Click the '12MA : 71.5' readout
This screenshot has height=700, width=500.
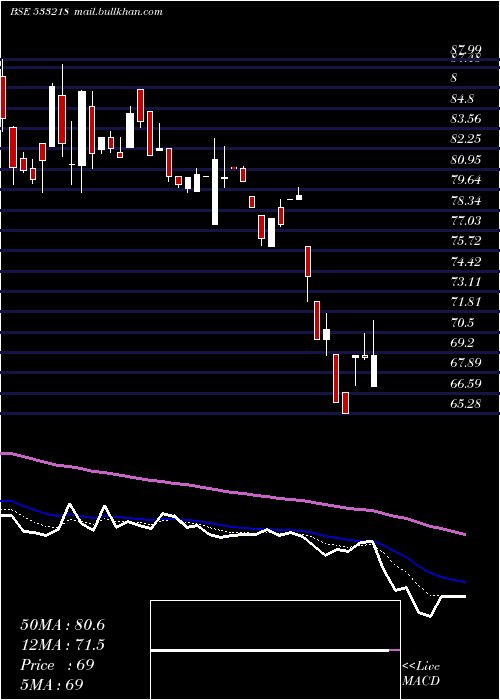[62, 645]
